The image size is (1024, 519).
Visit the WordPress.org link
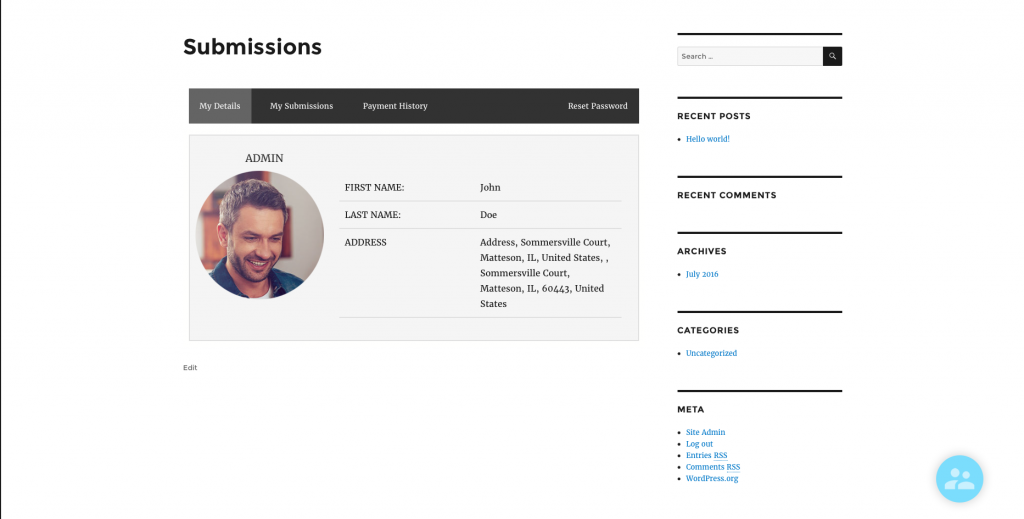(711, 478)
